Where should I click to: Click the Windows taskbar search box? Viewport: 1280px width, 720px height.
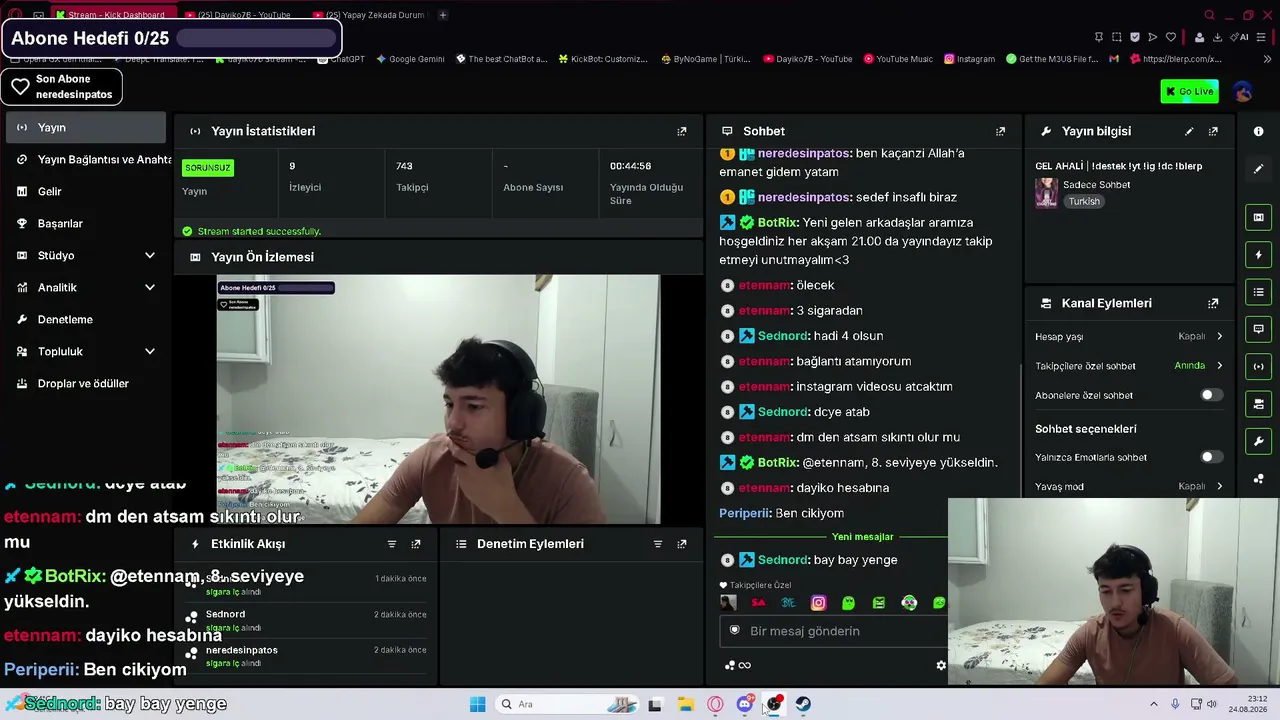point(567,704)
